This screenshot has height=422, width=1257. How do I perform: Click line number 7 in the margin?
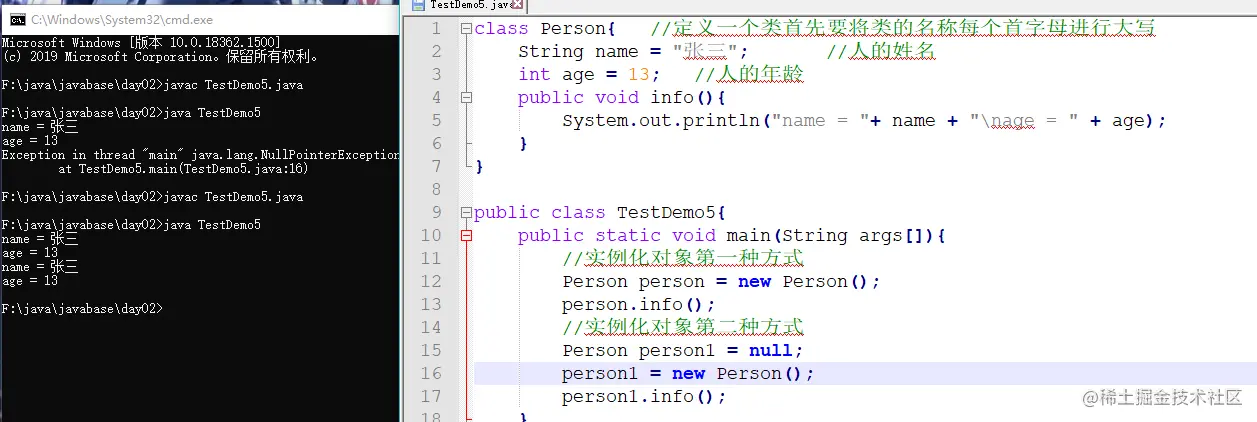[x=435, y=166]
